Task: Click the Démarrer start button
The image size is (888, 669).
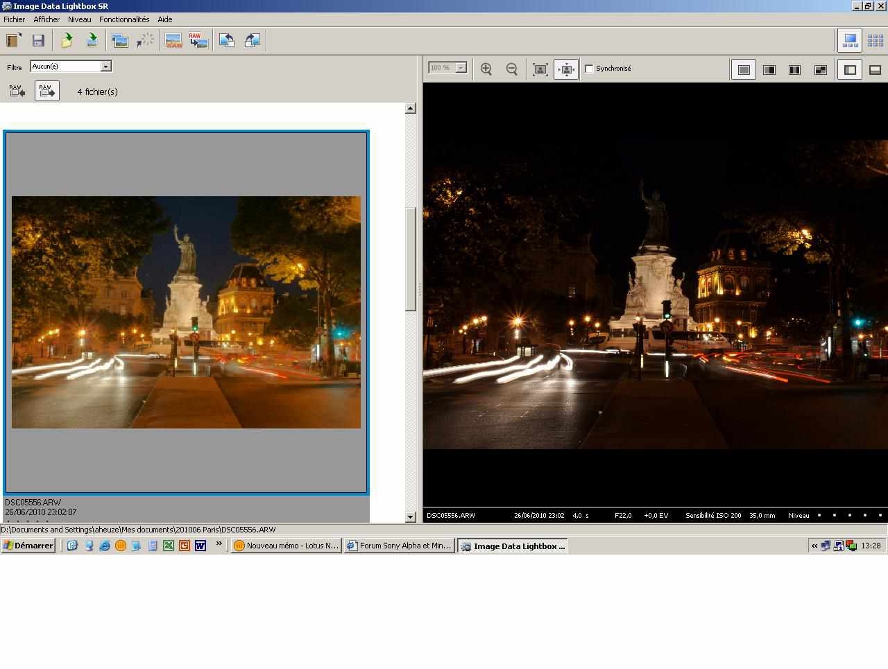Action: point(28,546)
